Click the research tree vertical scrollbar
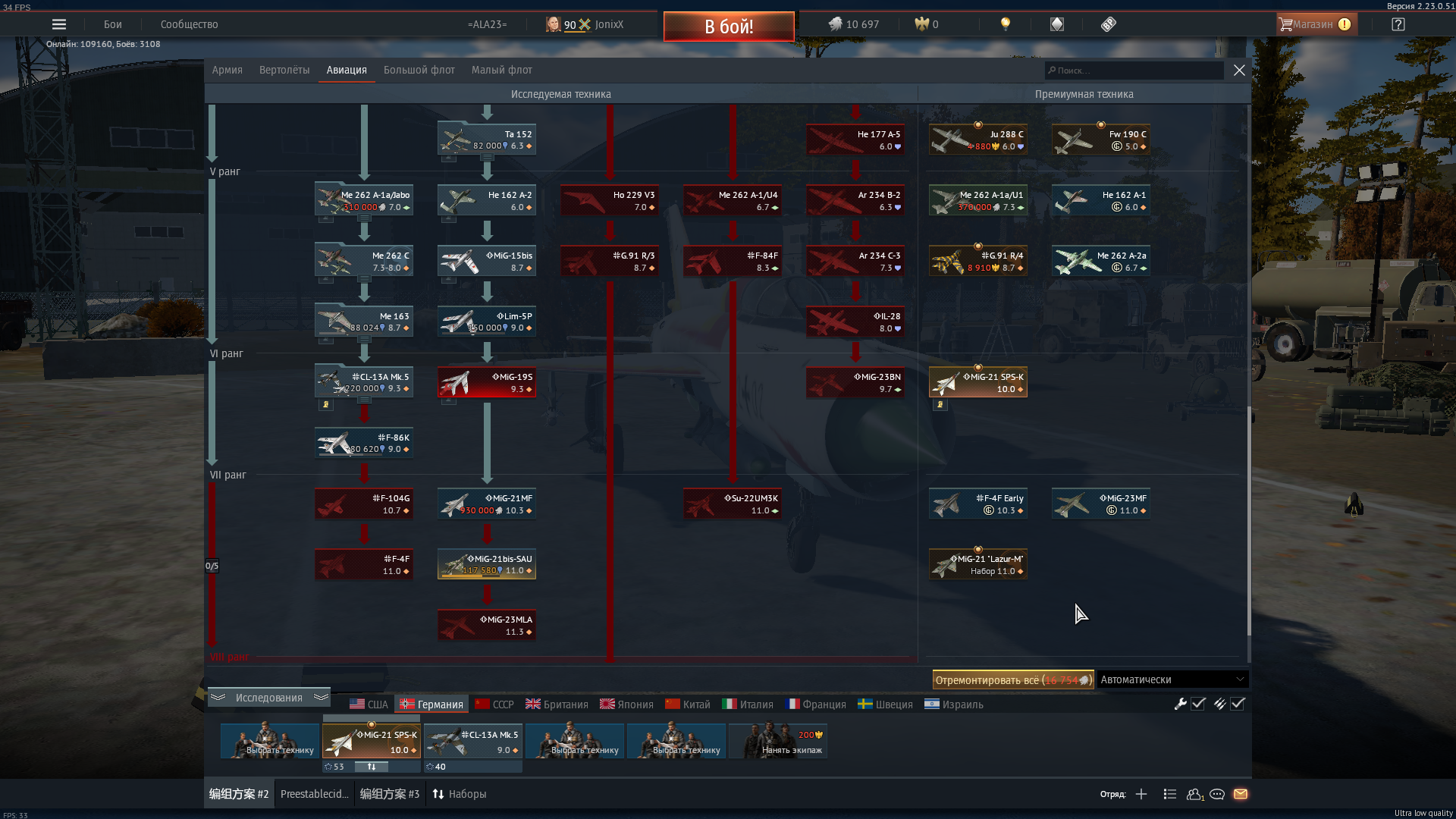The height and width of the screenshot is (819, 1456). click(x=1248, y=520)
